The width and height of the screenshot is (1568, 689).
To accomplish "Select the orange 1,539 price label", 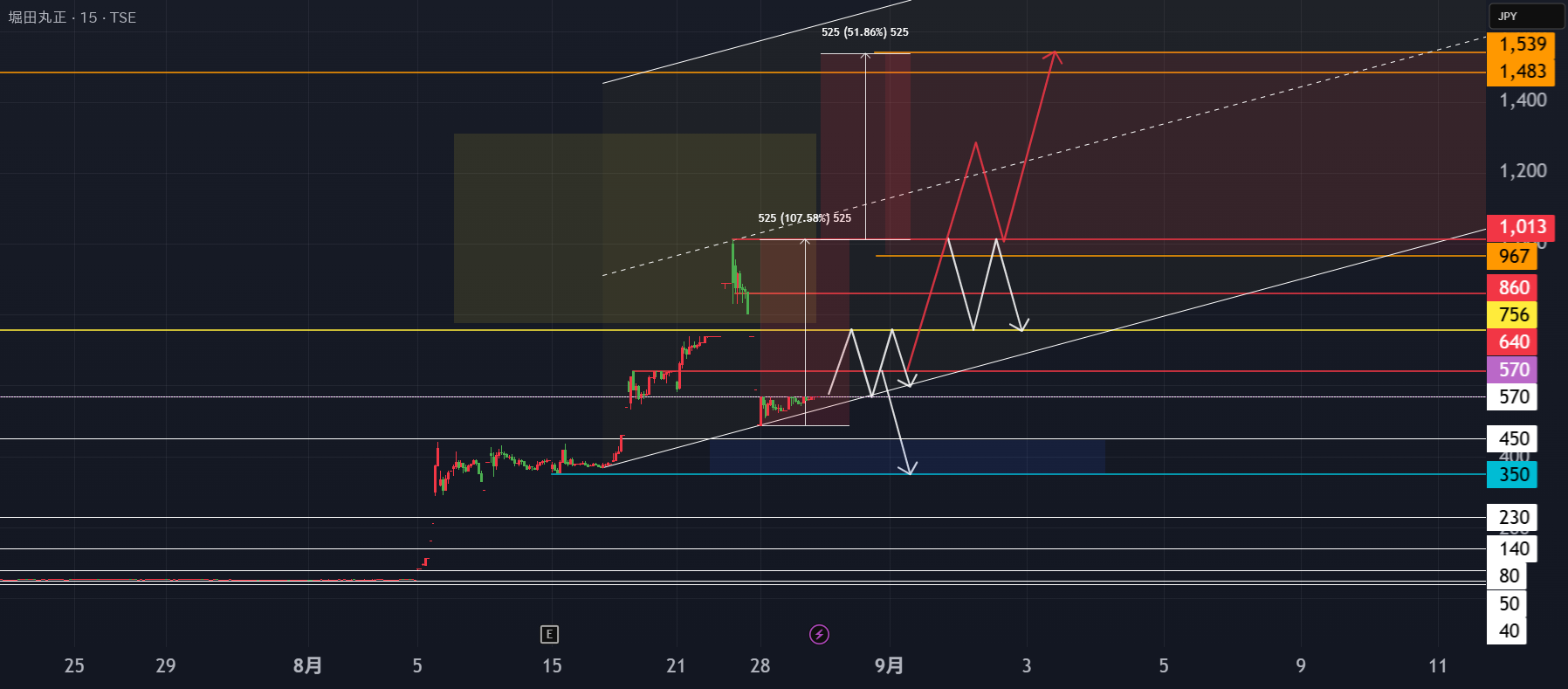I will click(x=1523, y=44).
